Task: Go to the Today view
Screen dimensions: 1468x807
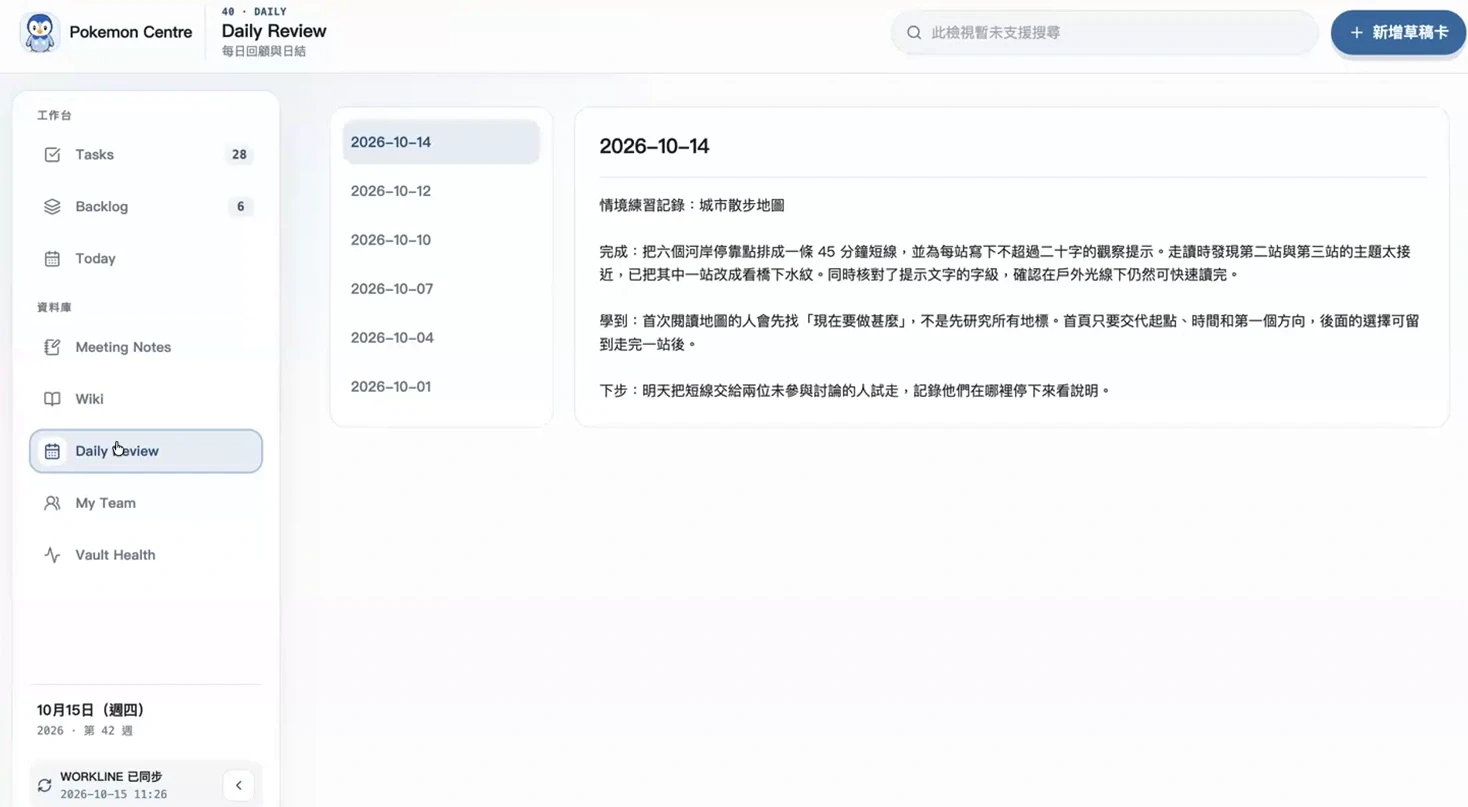Action: point(146,259)
